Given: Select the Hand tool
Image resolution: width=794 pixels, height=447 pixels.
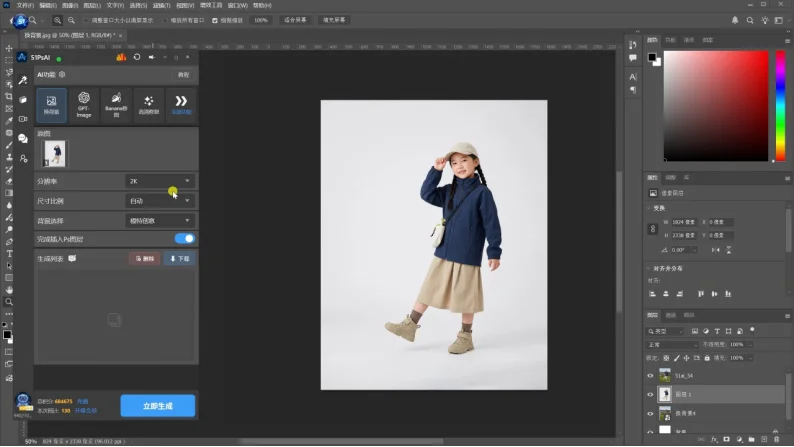Looking at the screenshot, I should point(9,290).
